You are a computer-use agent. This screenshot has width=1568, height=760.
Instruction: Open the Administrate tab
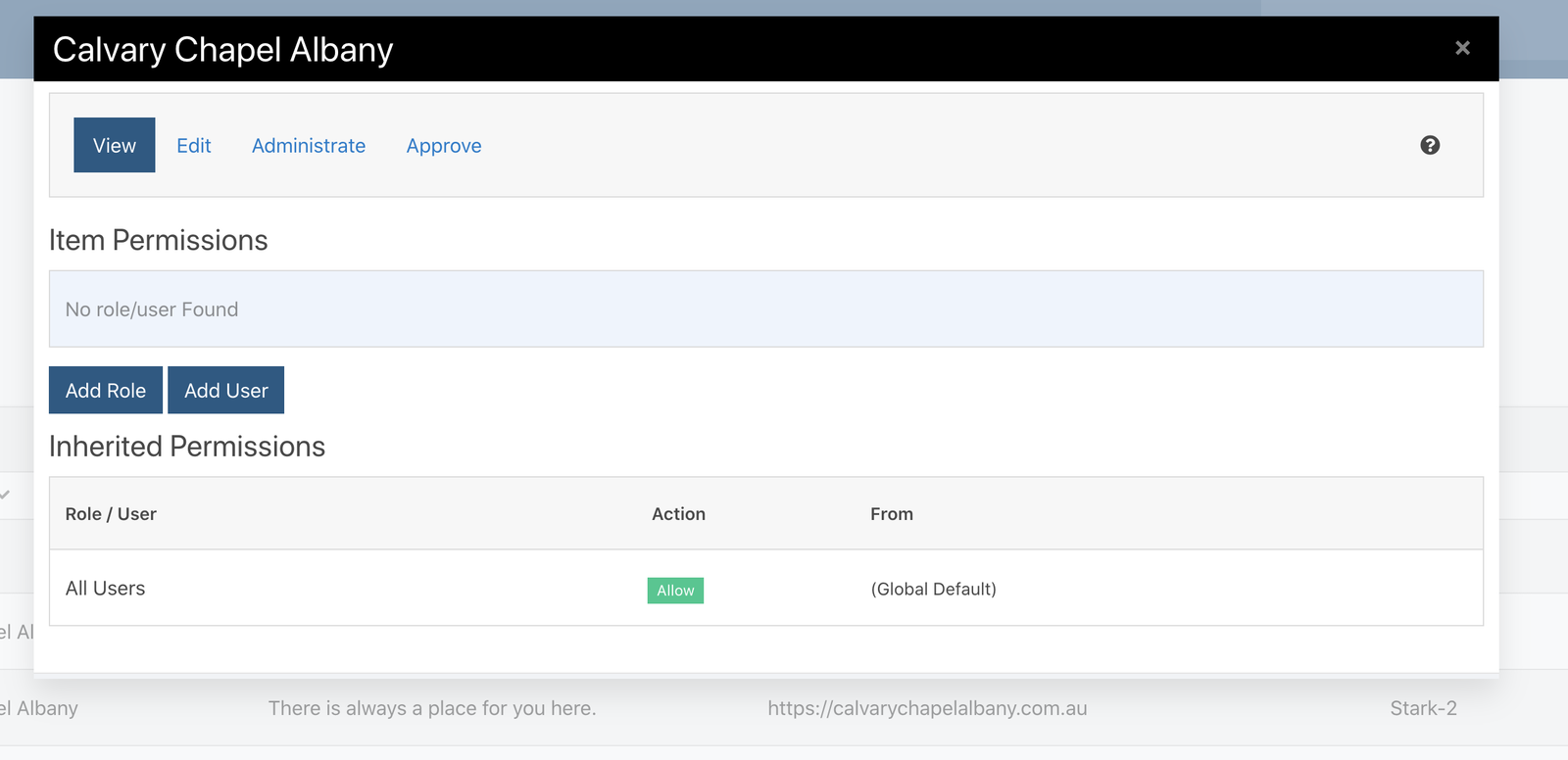tap(309, 146)
